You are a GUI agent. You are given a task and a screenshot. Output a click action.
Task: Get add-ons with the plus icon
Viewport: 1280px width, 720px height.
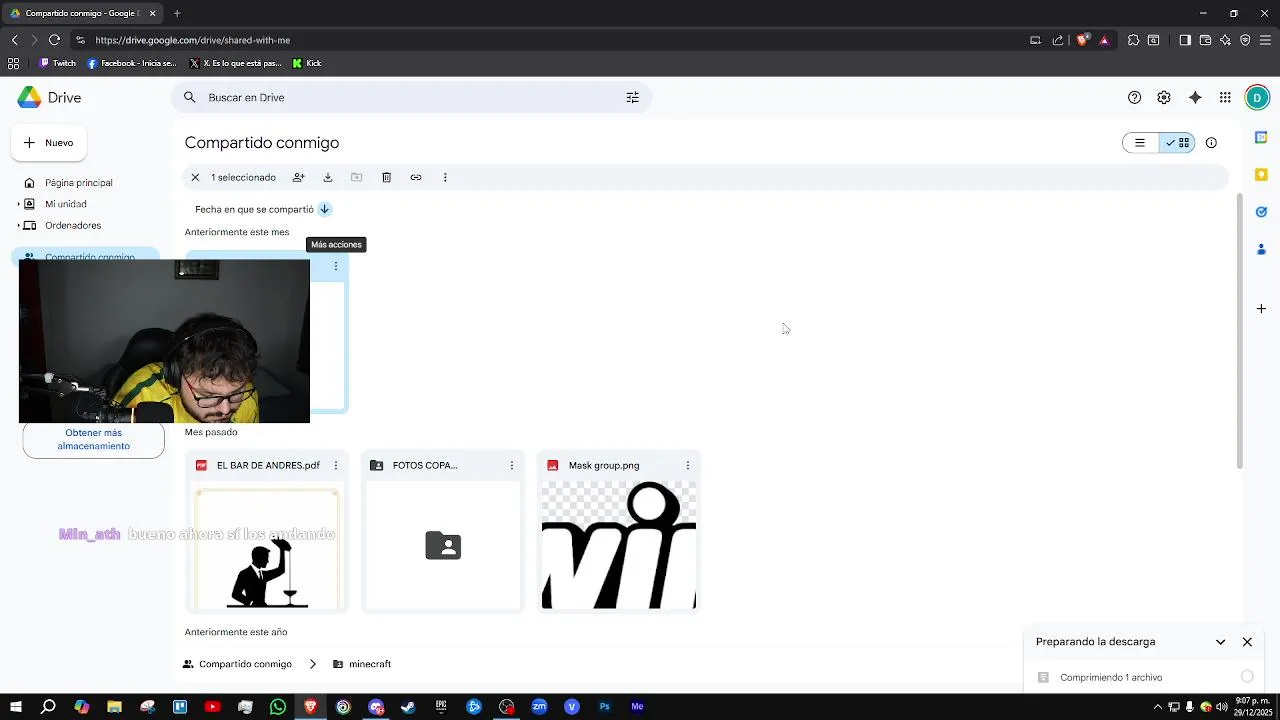1261,308
